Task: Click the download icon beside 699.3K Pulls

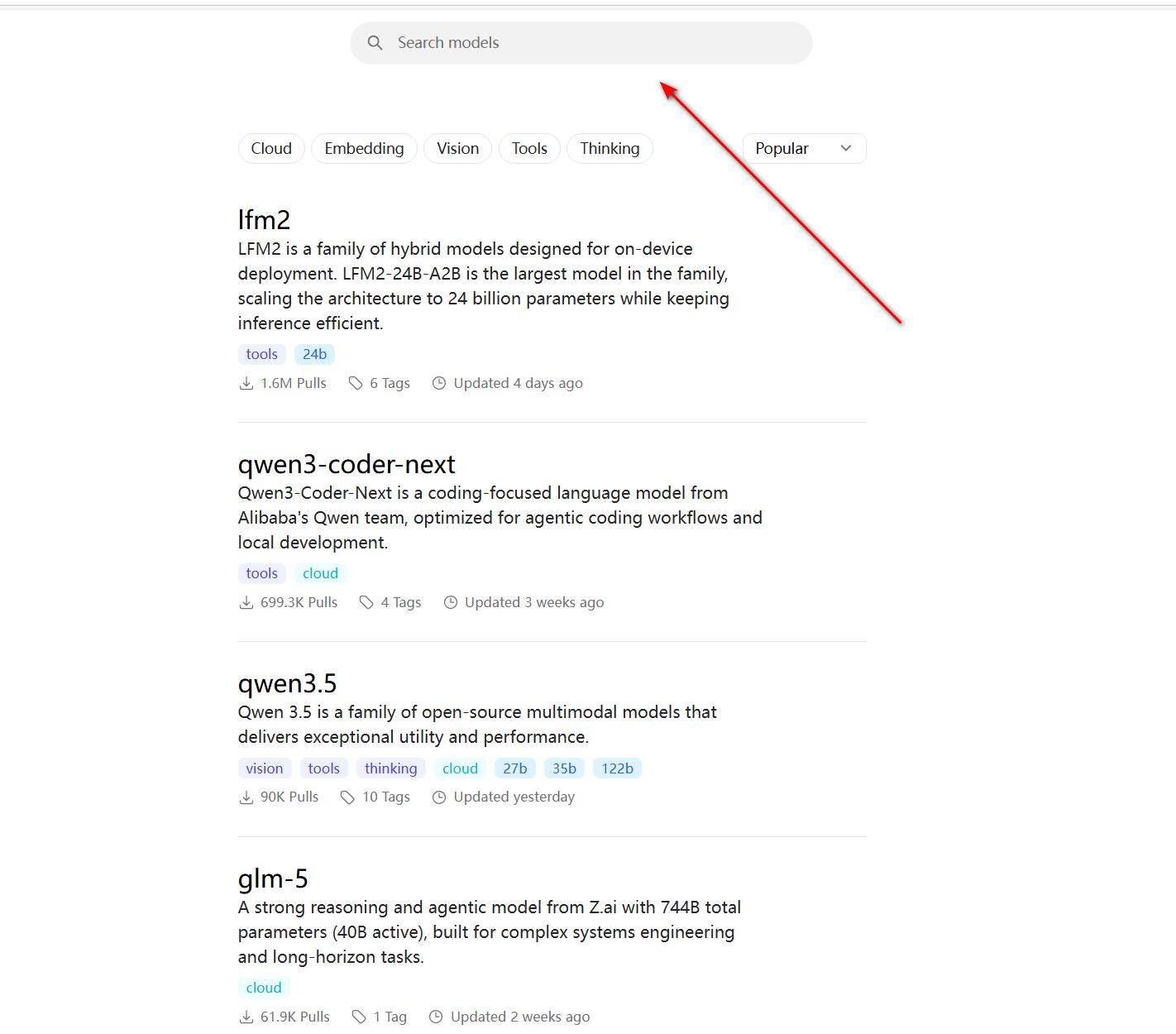Action: tap(246, 603)
